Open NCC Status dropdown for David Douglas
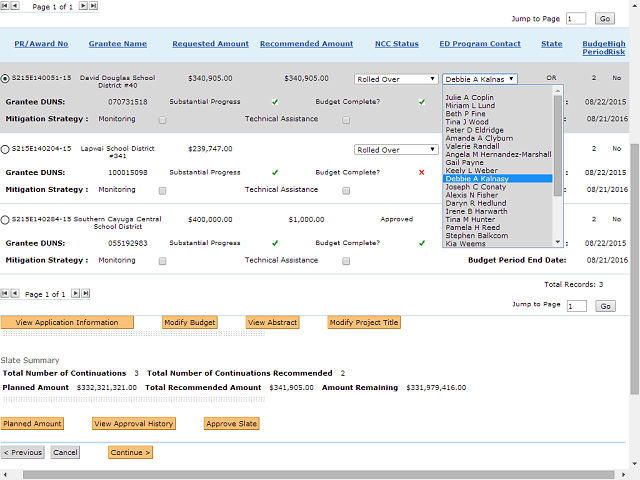This screenshot has width=640, height=480. pos(396,78)
